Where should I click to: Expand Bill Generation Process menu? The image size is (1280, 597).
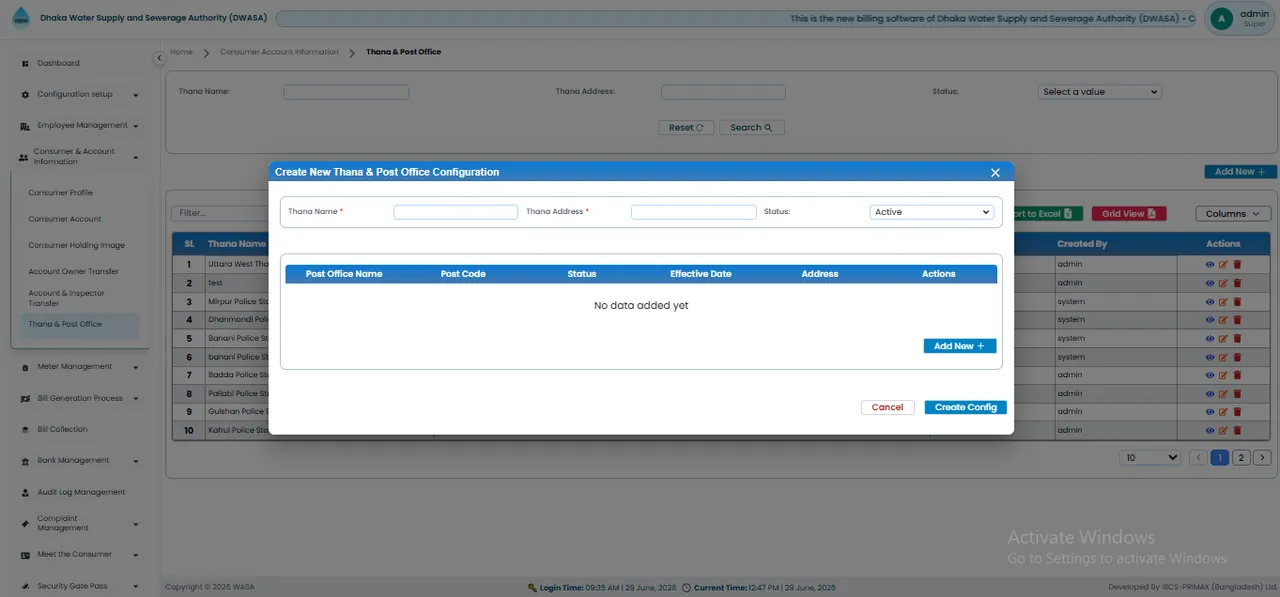(80, 398)
